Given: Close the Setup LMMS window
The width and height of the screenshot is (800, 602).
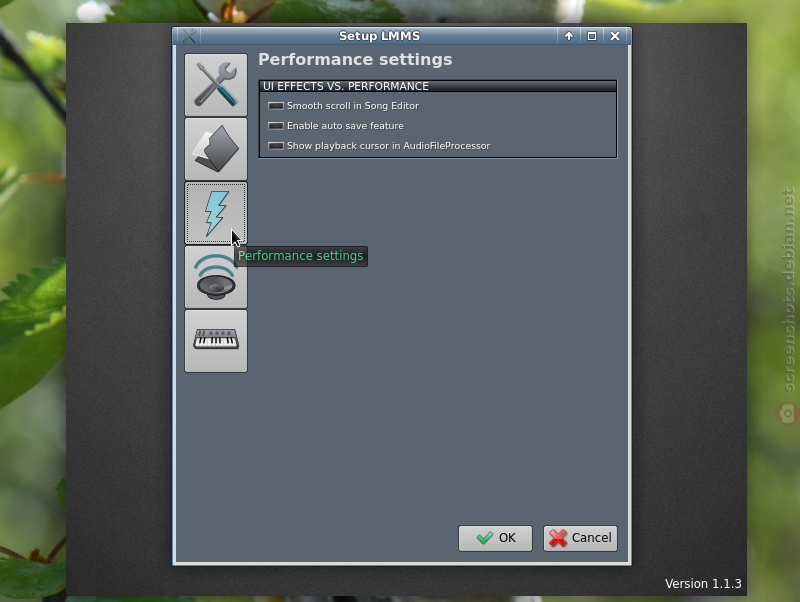Looking at the screenshot, I should click(x=615, y=36).
